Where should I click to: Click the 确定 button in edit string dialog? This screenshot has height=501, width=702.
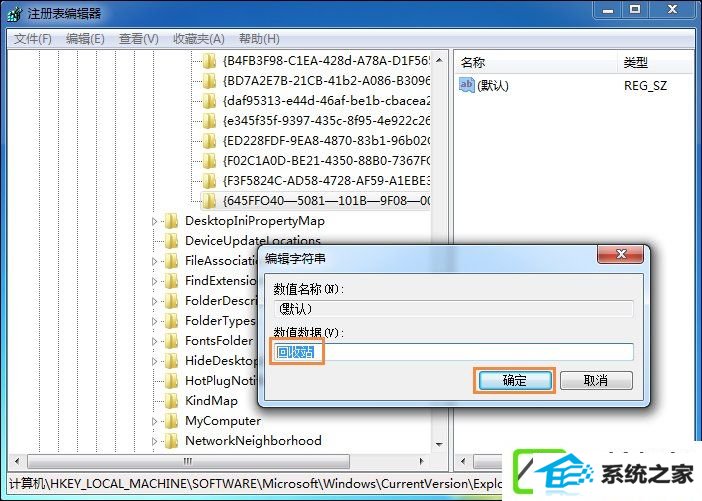514,381
